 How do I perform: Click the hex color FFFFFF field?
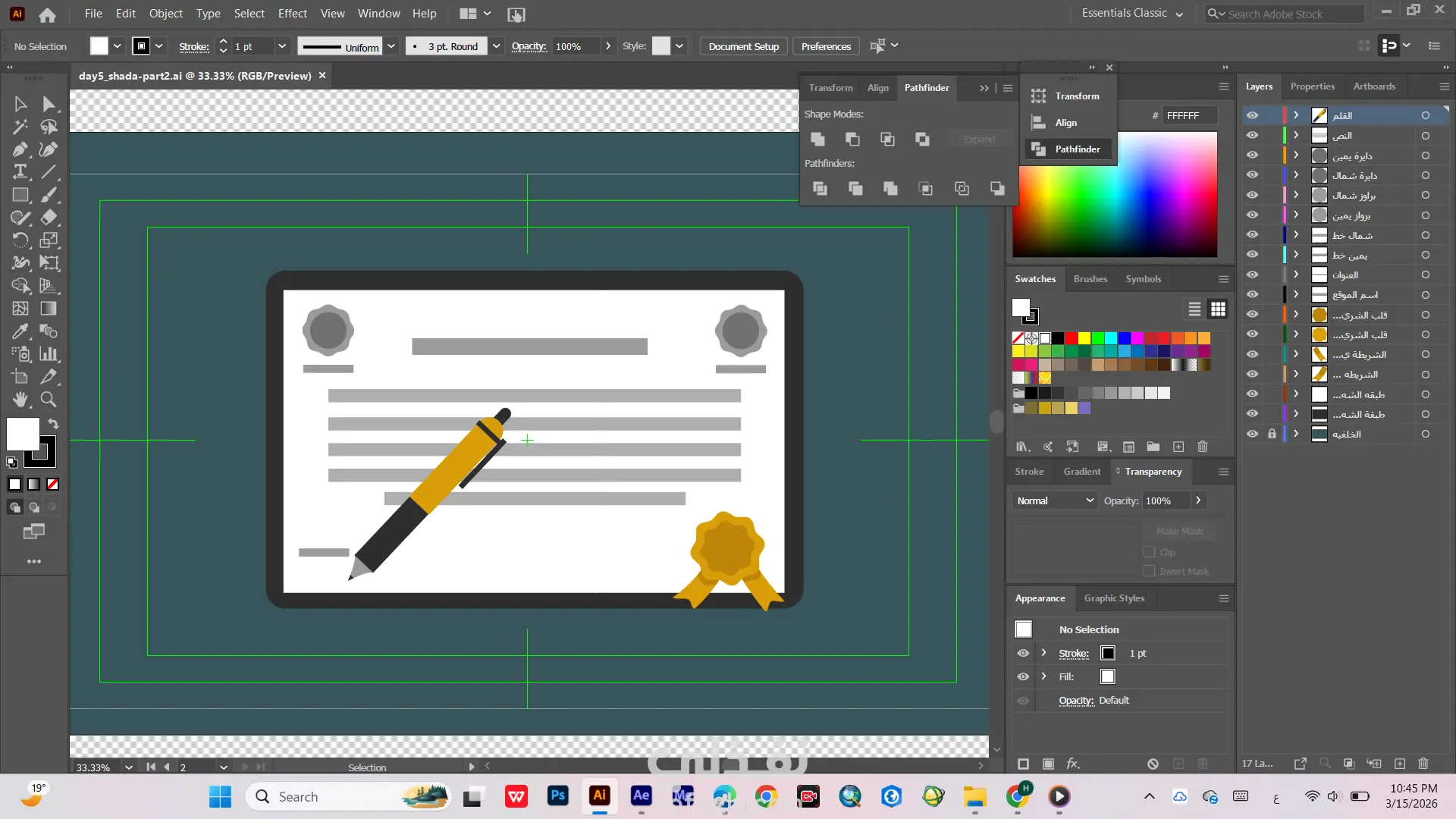[x=1188, y=115]
